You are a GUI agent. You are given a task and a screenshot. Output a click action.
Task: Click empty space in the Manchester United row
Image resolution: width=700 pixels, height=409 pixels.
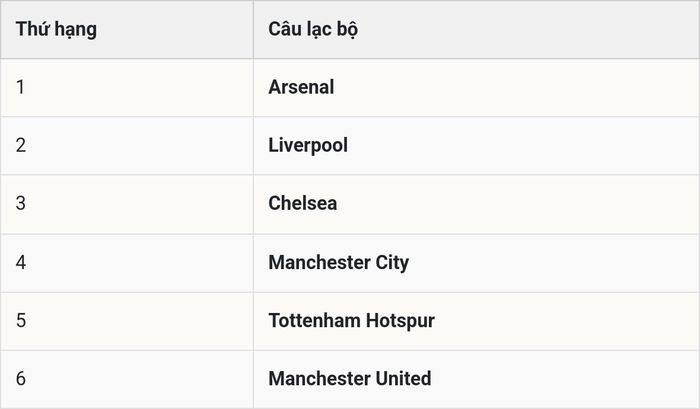(x=567, y=379)
